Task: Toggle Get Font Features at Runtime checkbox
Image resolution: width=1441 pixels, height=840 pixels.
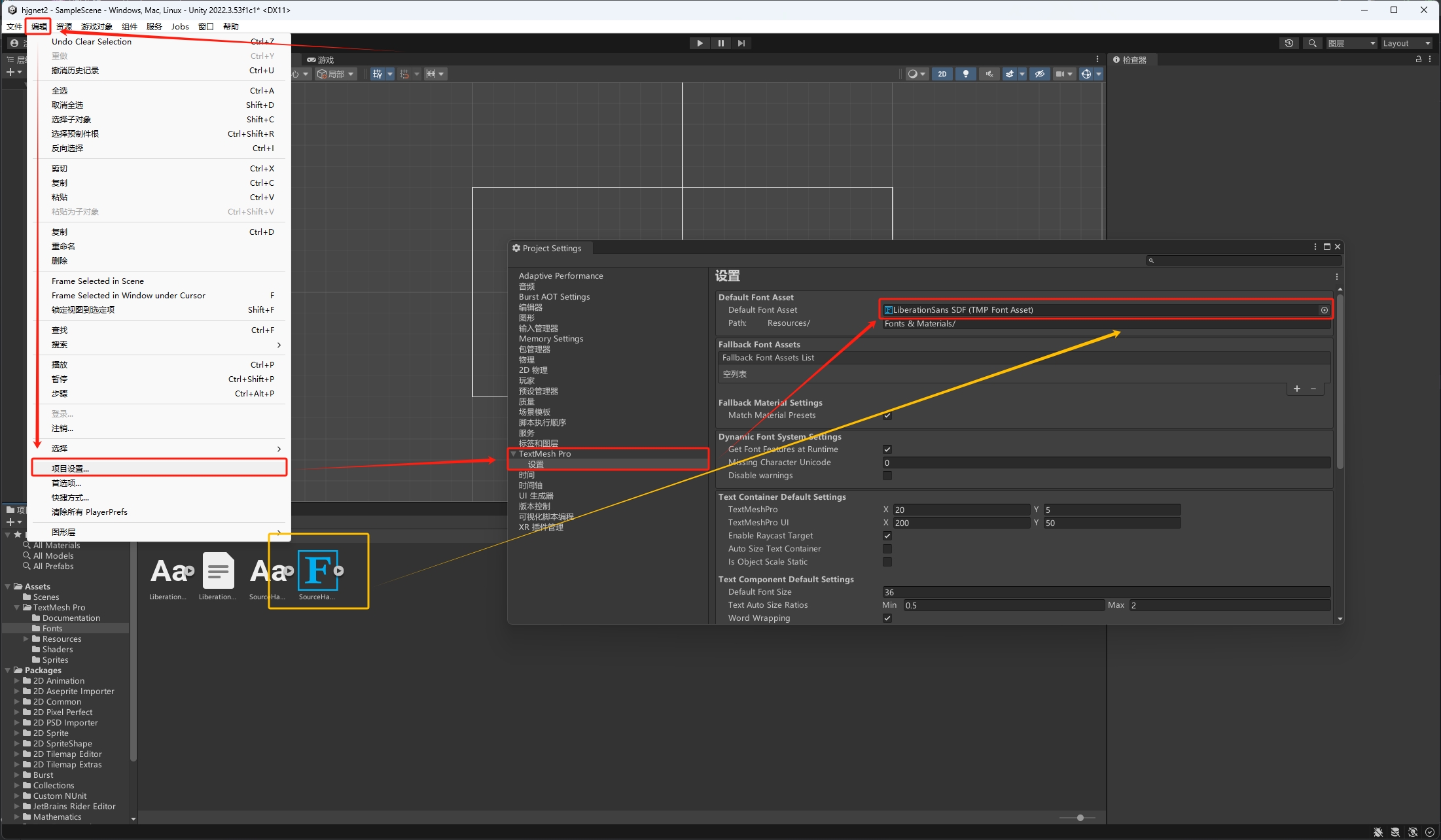Action: (x=887, y=449)
